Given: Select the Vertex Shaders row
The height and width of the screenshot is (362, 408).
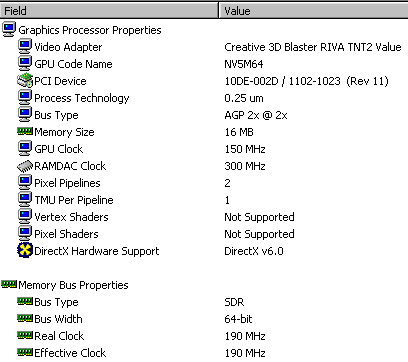Looking at the screenshot, I should click(204, 217).
